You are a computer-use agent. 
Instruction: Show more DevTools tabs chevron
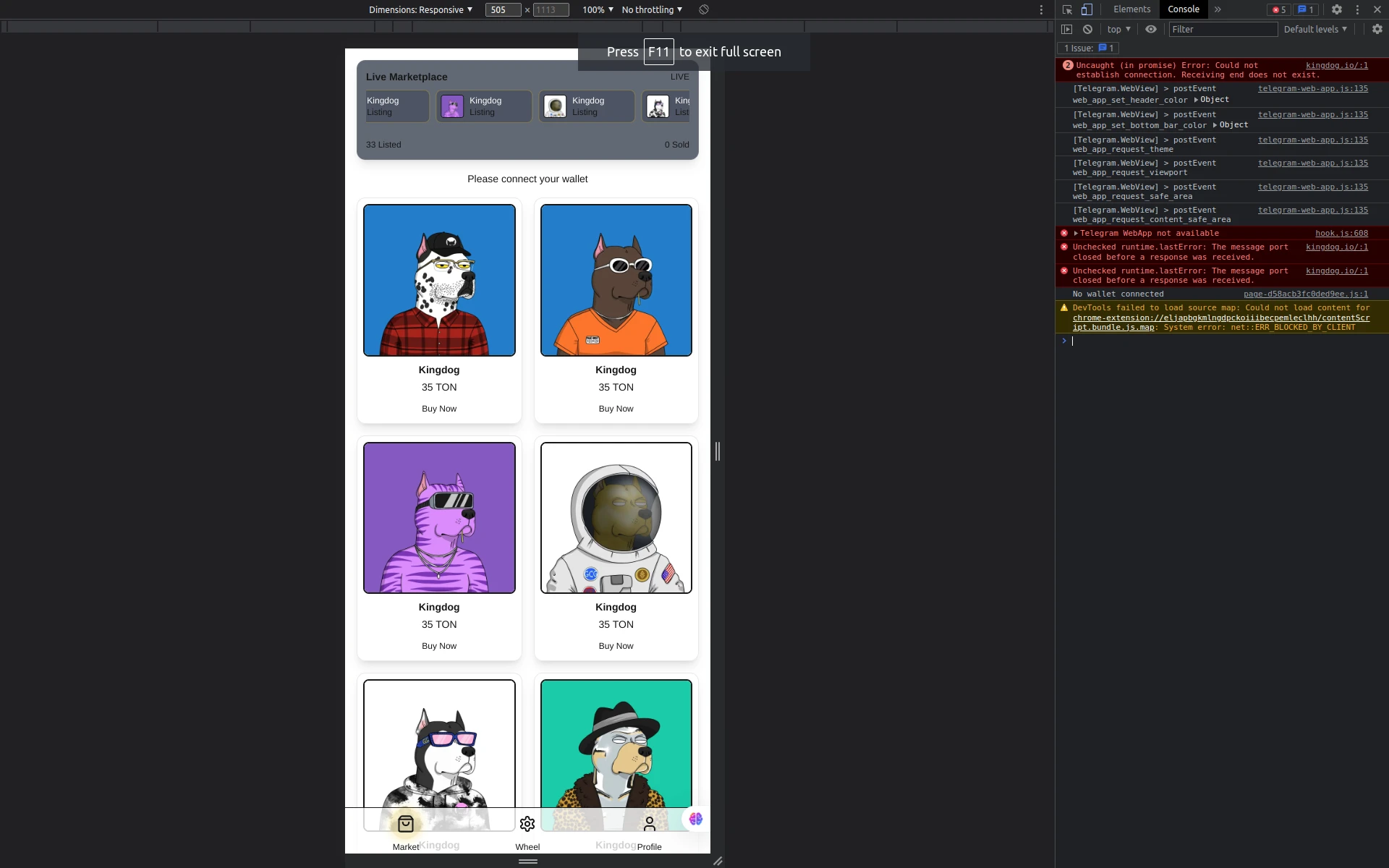(1218, 9)
